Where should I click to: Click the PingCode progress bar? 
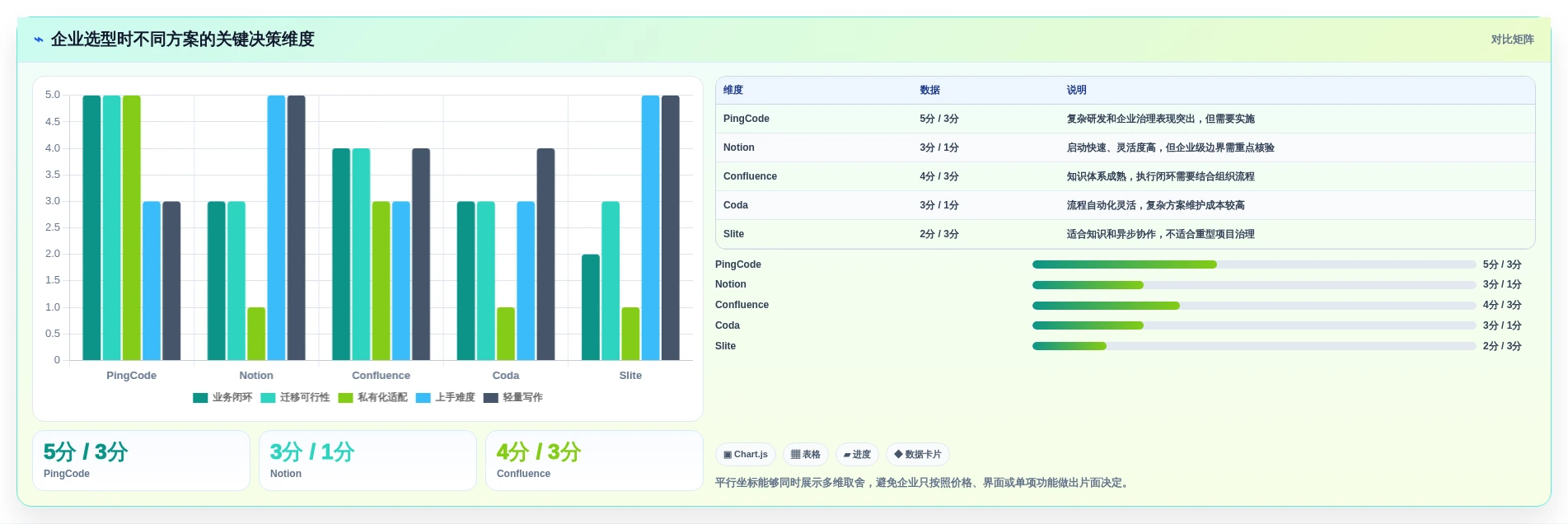pyautogui.click(x=1254, y=264)
